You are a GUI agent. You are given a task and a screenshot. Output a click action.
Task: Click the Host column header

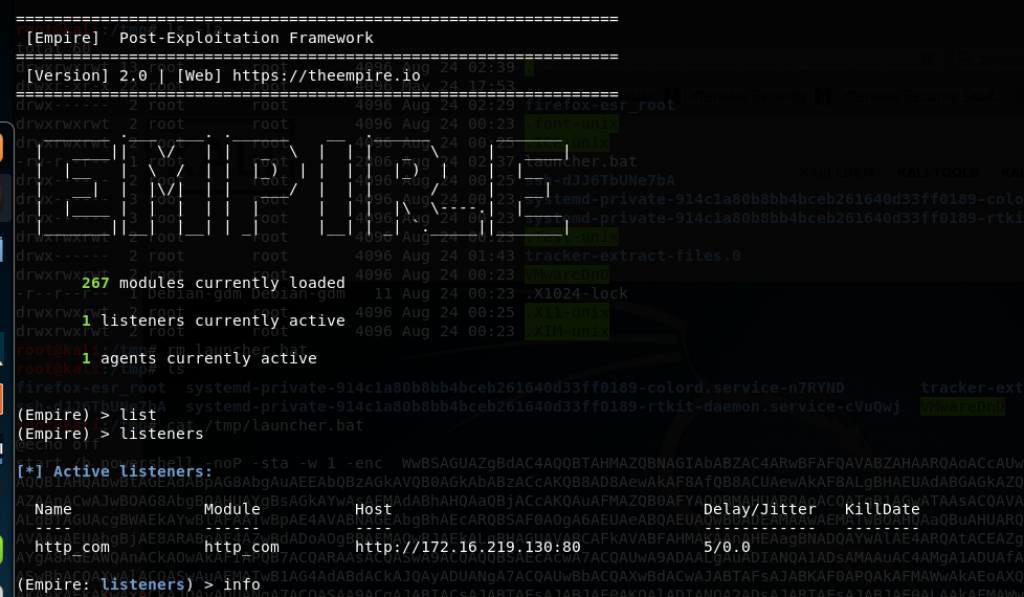tap(373, 509)
